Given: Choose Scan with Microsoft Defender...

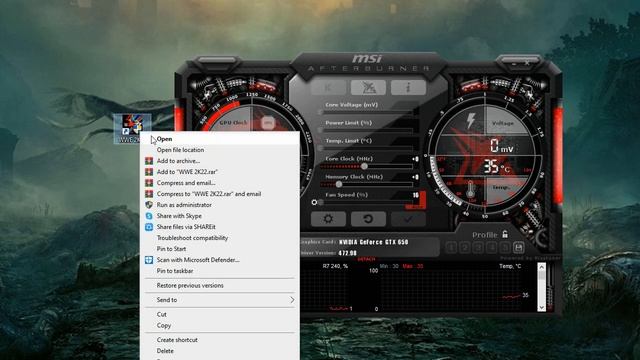Looking at the screenshot, I should [x=220, y=260].
